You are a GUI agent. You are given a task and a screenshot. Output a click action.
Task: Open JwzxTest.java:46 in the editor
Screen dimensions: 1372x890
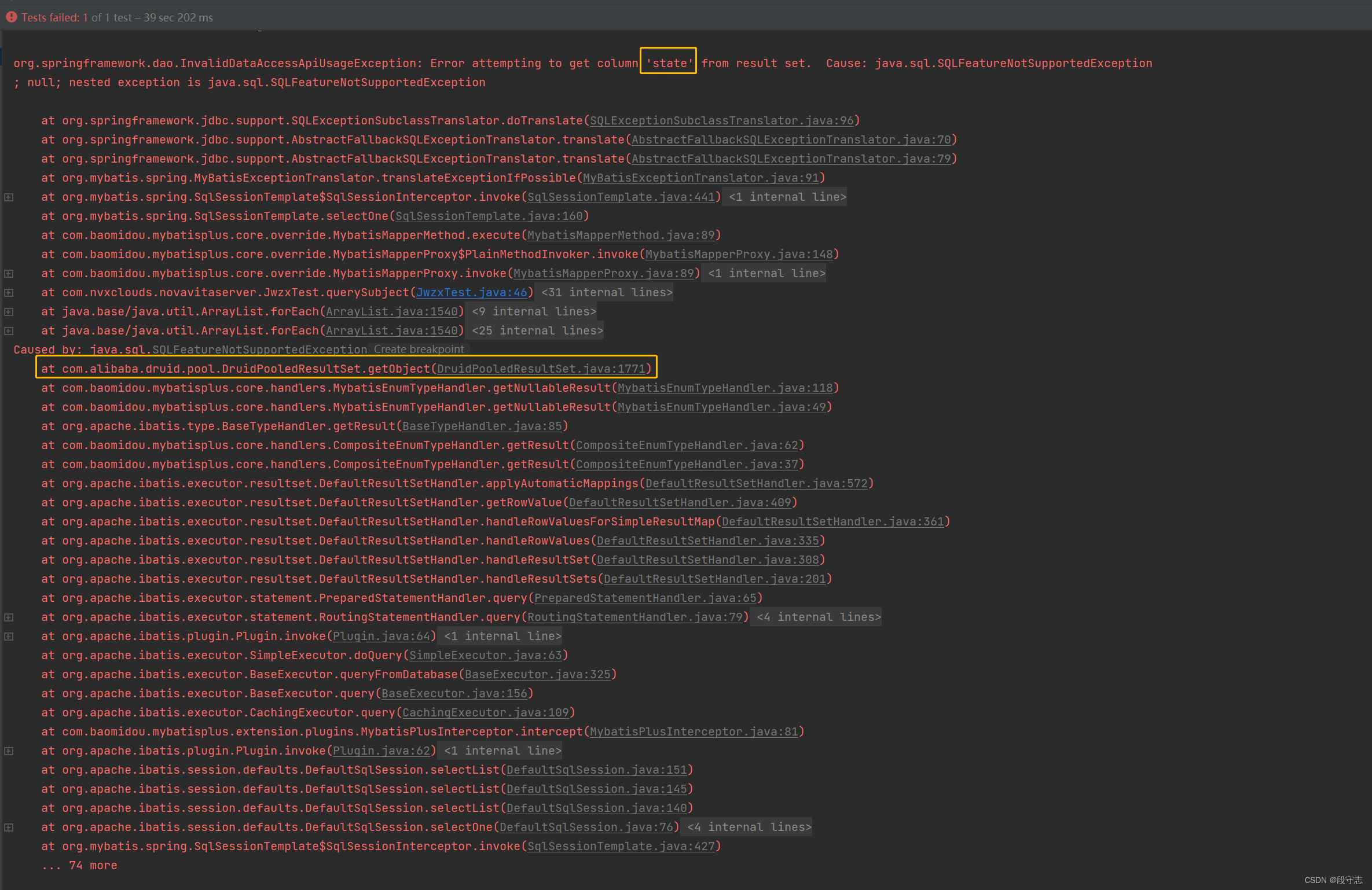(471, 292)
